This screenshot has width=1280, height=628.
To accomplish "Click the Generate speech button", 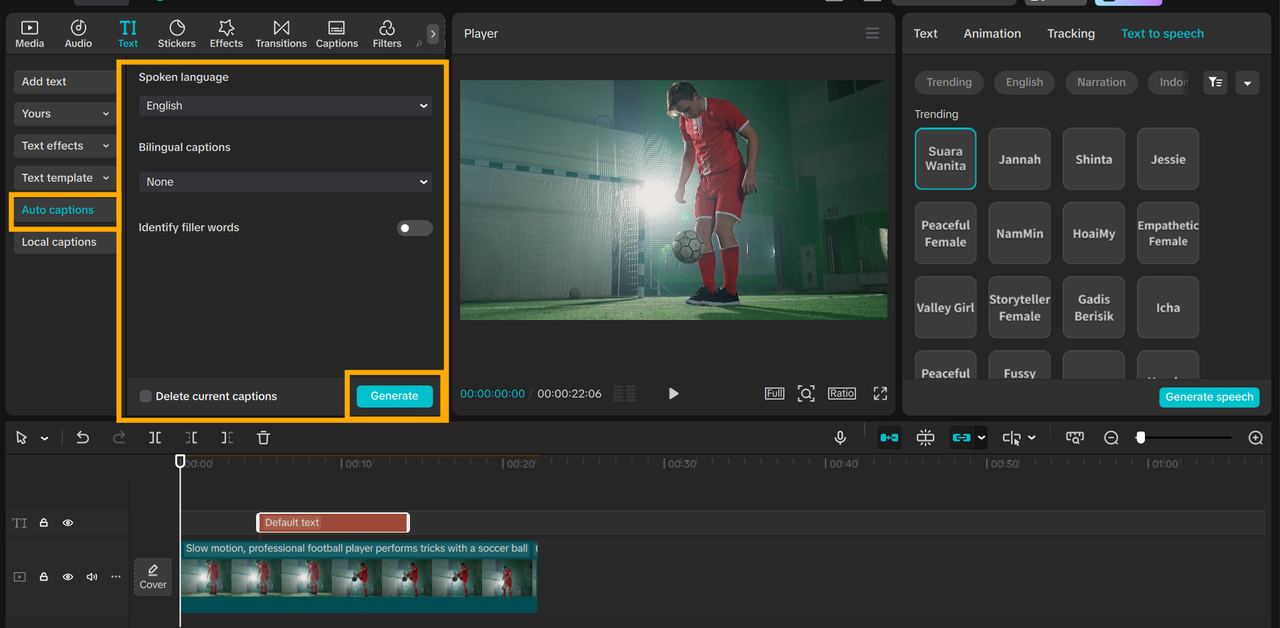I will (x=1209, y=397).
